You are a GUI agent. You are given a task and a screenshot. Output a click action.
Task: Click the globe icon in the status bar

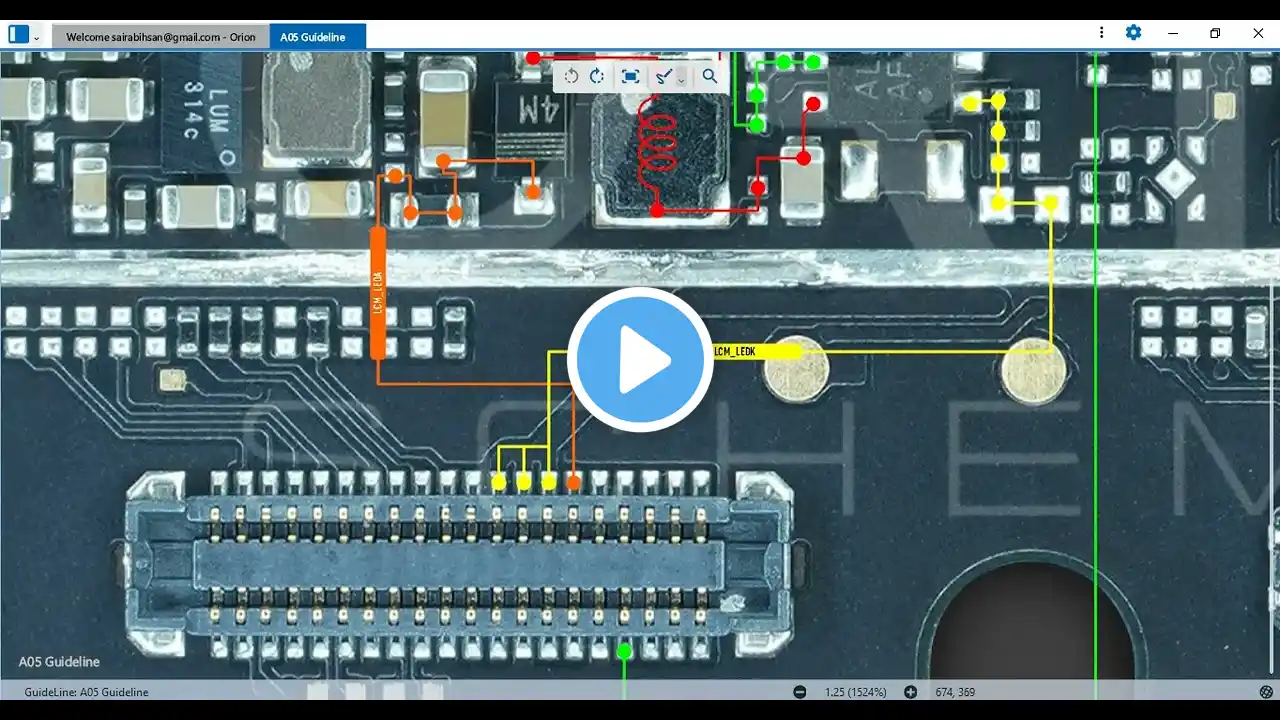[x=1266, y=692]
